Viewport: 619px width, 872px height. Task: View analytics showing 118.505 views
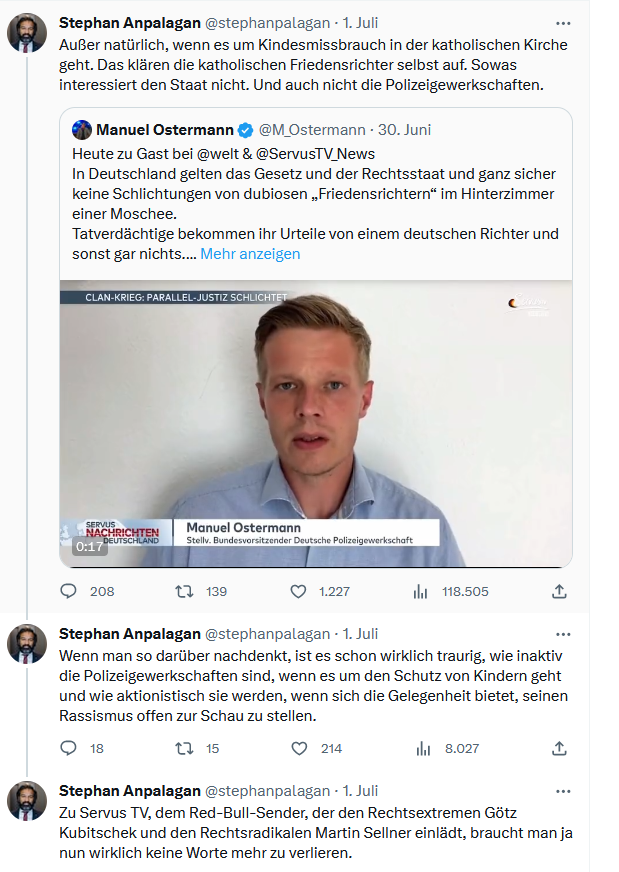click(421, 591)
